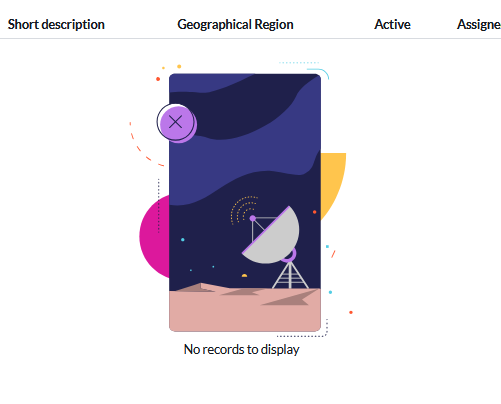
Task: Sort by the Geographical Region column
Action: pos(235,24)
